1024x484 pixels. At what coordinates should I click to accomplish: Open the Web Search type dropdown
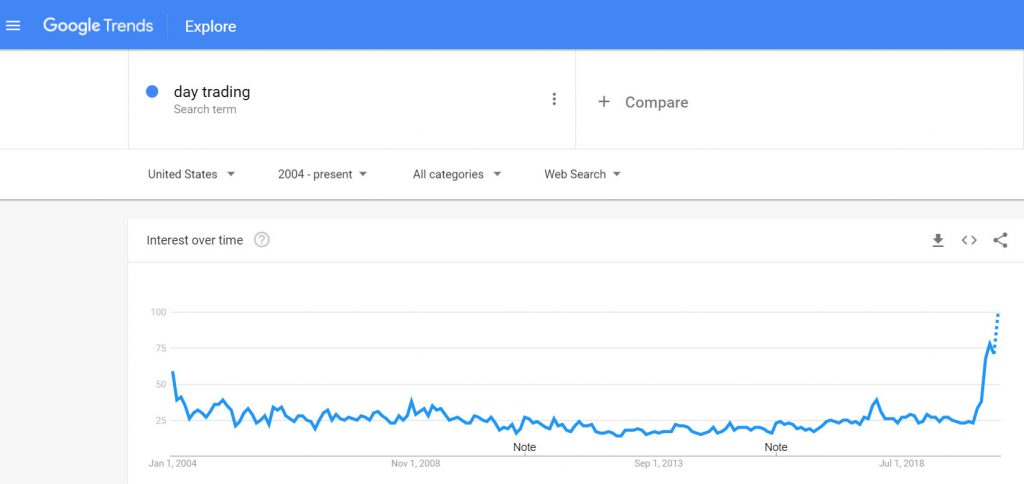pos(582,174)
